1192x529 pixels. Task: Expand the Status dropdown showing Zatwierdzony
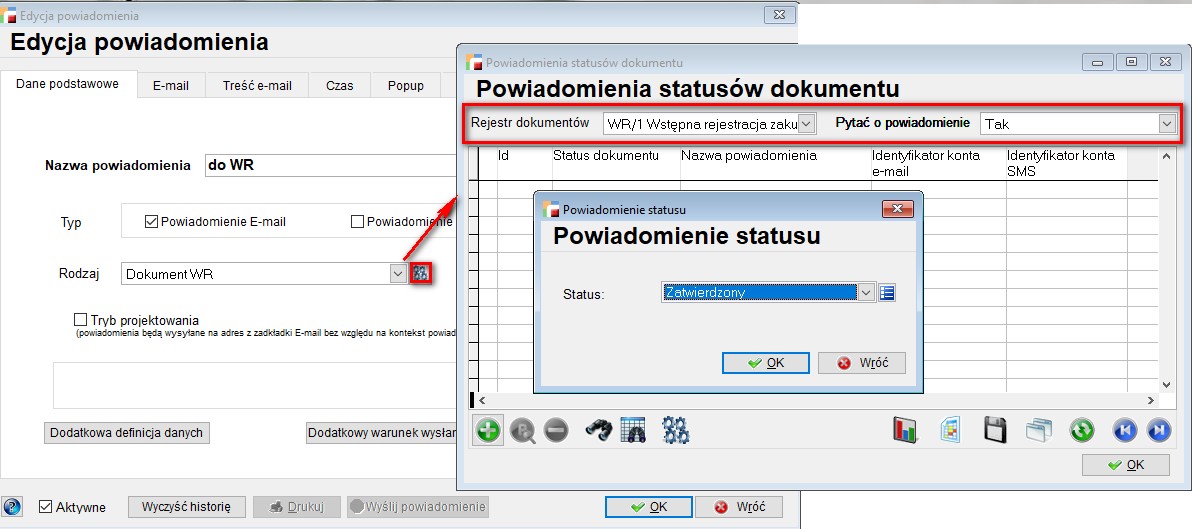(866, 292)
